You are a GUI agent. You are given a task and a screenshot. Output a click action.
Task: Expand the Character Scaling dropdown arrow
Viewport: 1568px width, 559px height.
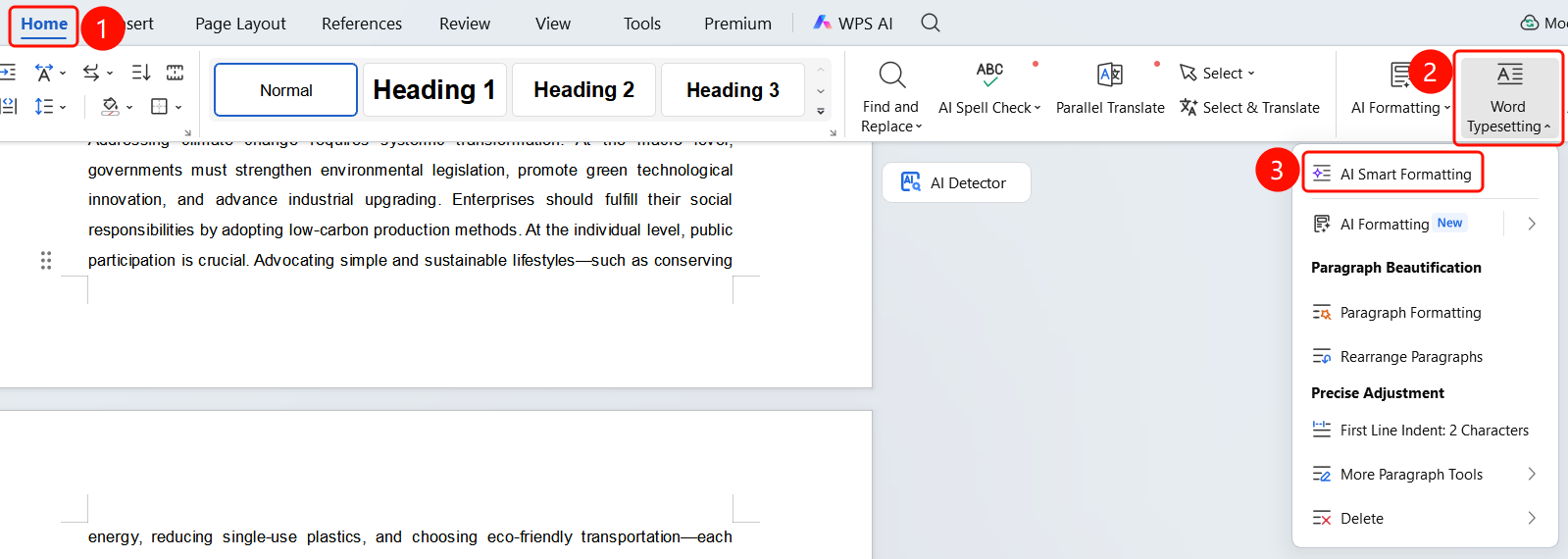coord(63,74)
